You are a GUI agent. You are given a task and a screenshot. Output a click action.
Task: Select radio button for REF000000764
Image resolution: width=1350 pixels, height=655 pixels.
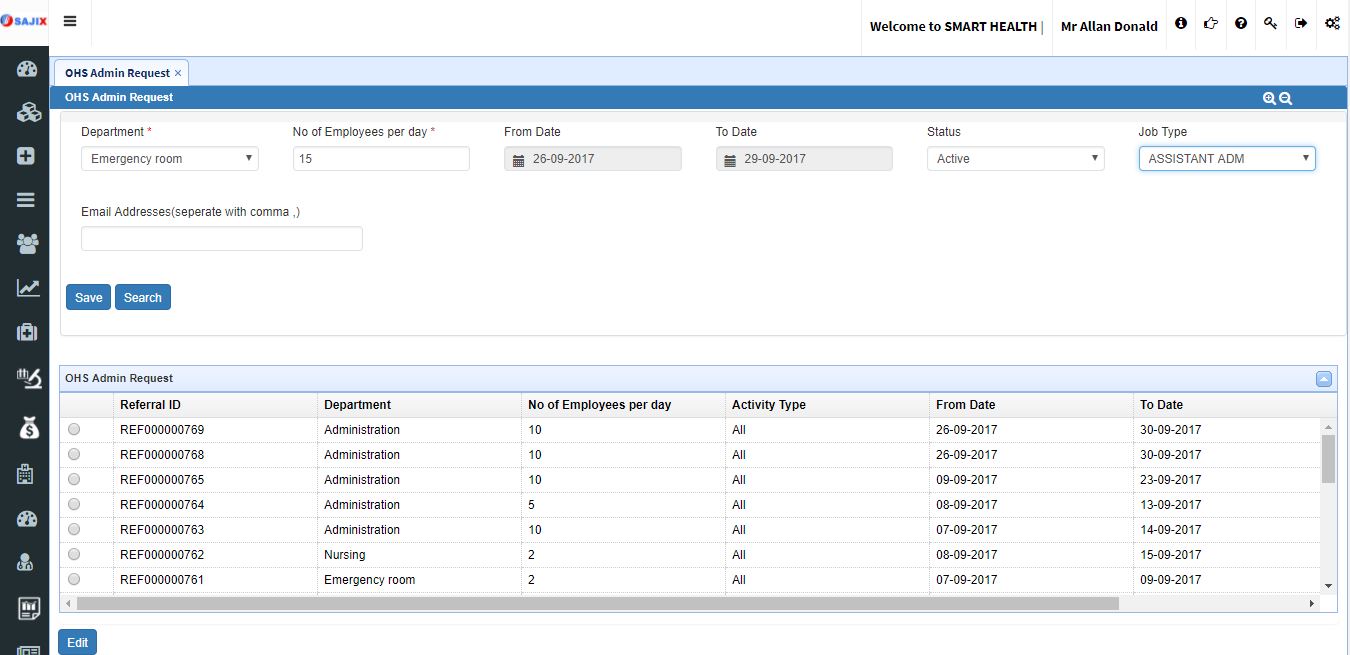[74, 504]
